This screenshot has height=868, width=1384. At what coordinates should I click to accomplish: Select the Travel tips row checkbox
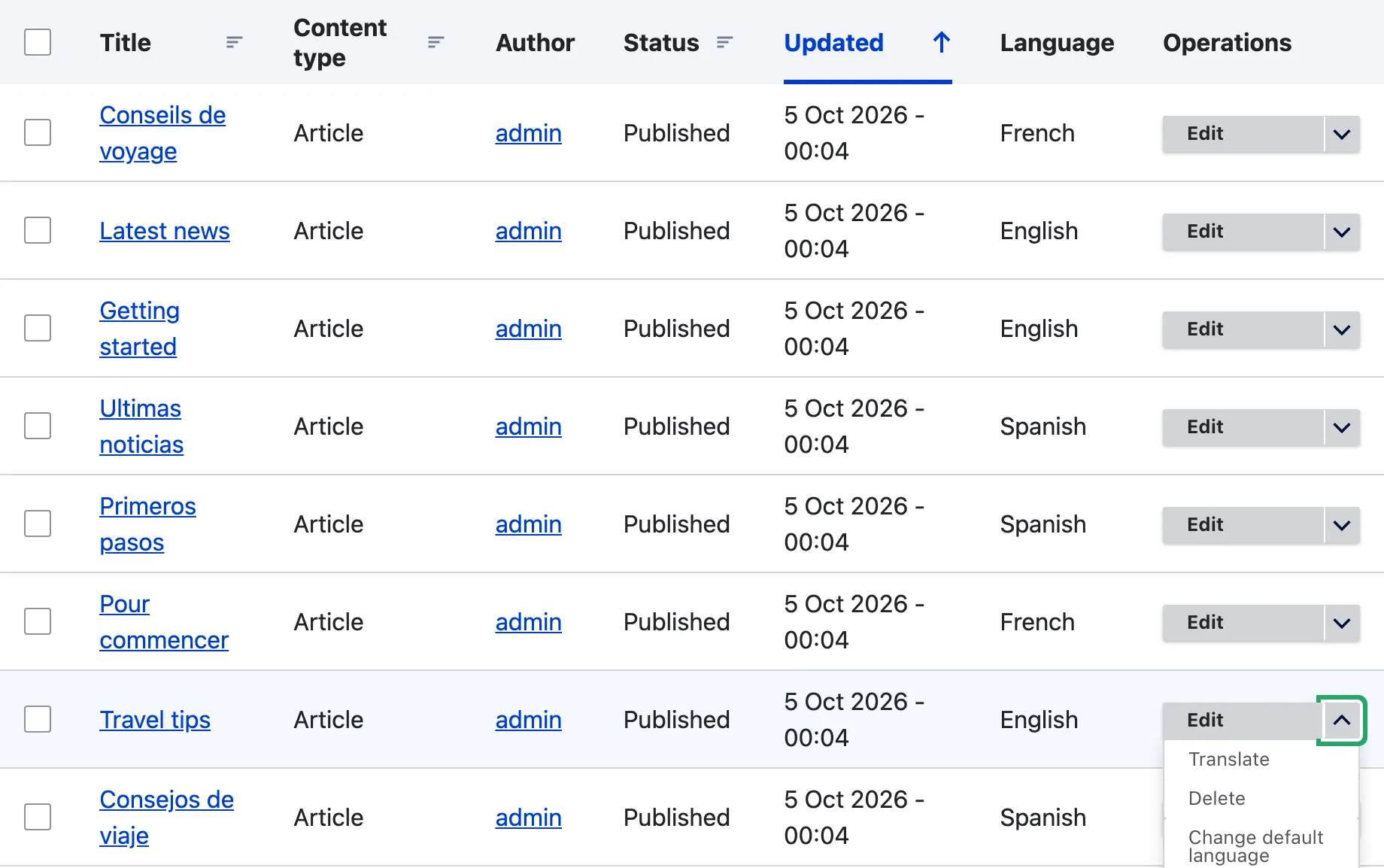click(38, 719)
